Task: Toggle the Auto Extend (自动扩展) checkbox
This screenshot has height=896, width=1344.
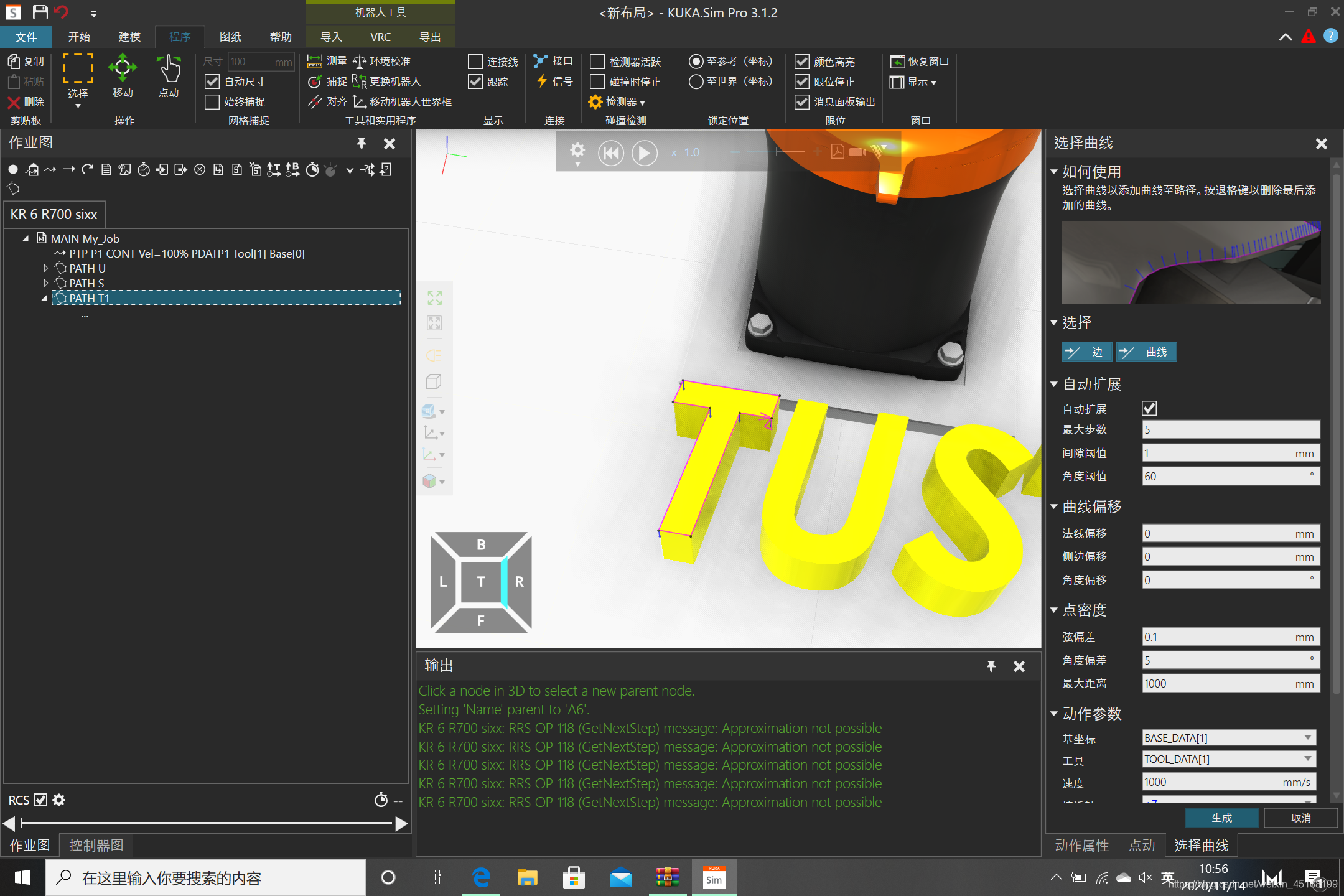Action: [x=1149, y=408]
